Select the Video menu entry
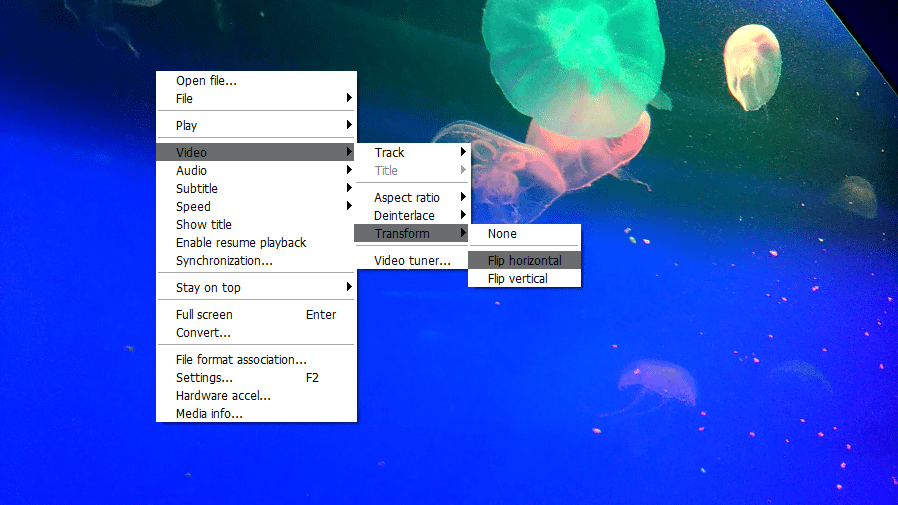The height and width of the screenshot is (505, 898). [x=256, y=152]
